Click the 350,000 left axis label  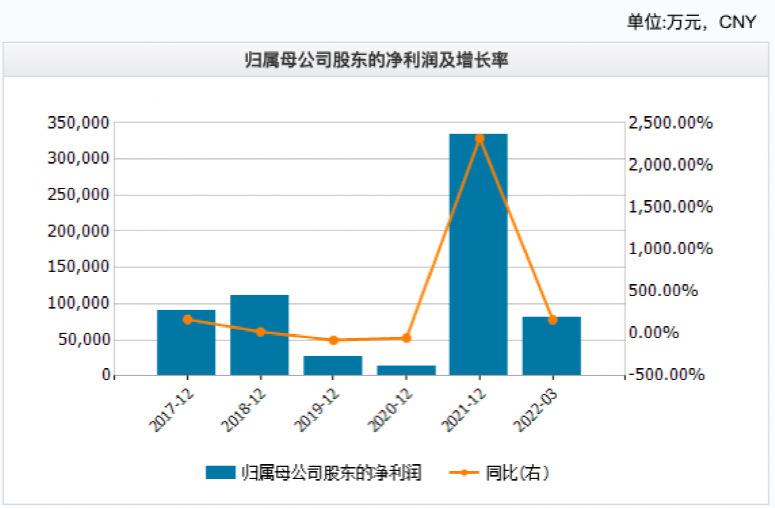[78, 123]
